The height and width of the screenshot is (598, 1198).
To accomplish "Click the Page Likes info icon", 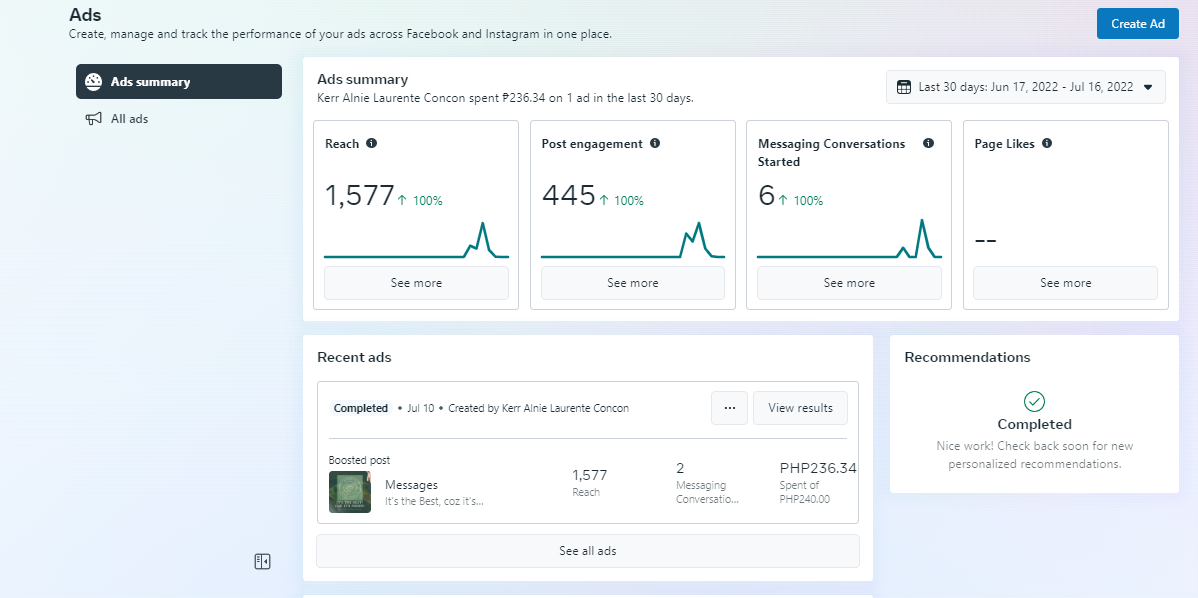I will click(1047, 144).
